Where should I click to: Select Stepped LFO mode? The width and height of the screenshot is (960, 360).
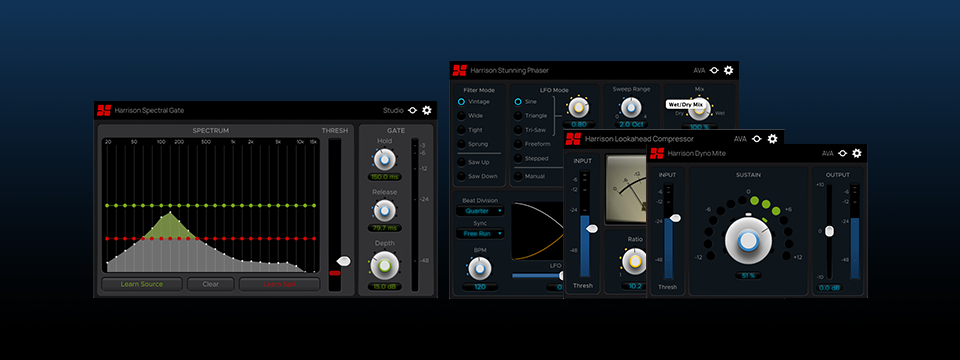518,158
